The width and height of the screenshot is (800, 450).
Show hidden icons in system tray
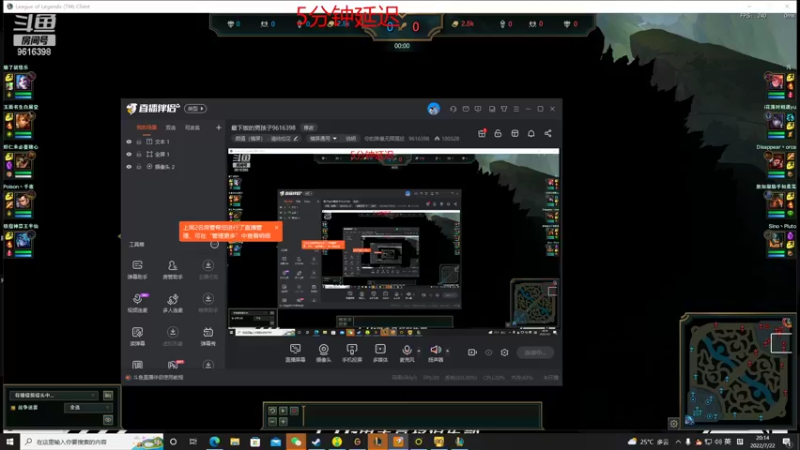[678, 442]
